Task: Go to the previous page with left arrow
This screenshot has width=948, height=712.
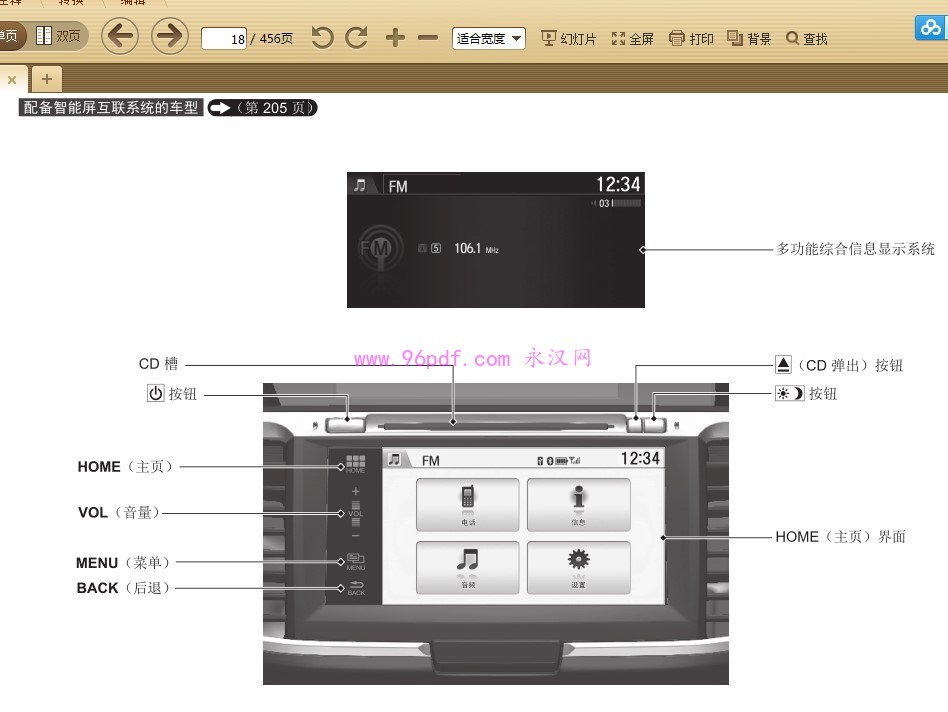Action: (x=120, y=37)
